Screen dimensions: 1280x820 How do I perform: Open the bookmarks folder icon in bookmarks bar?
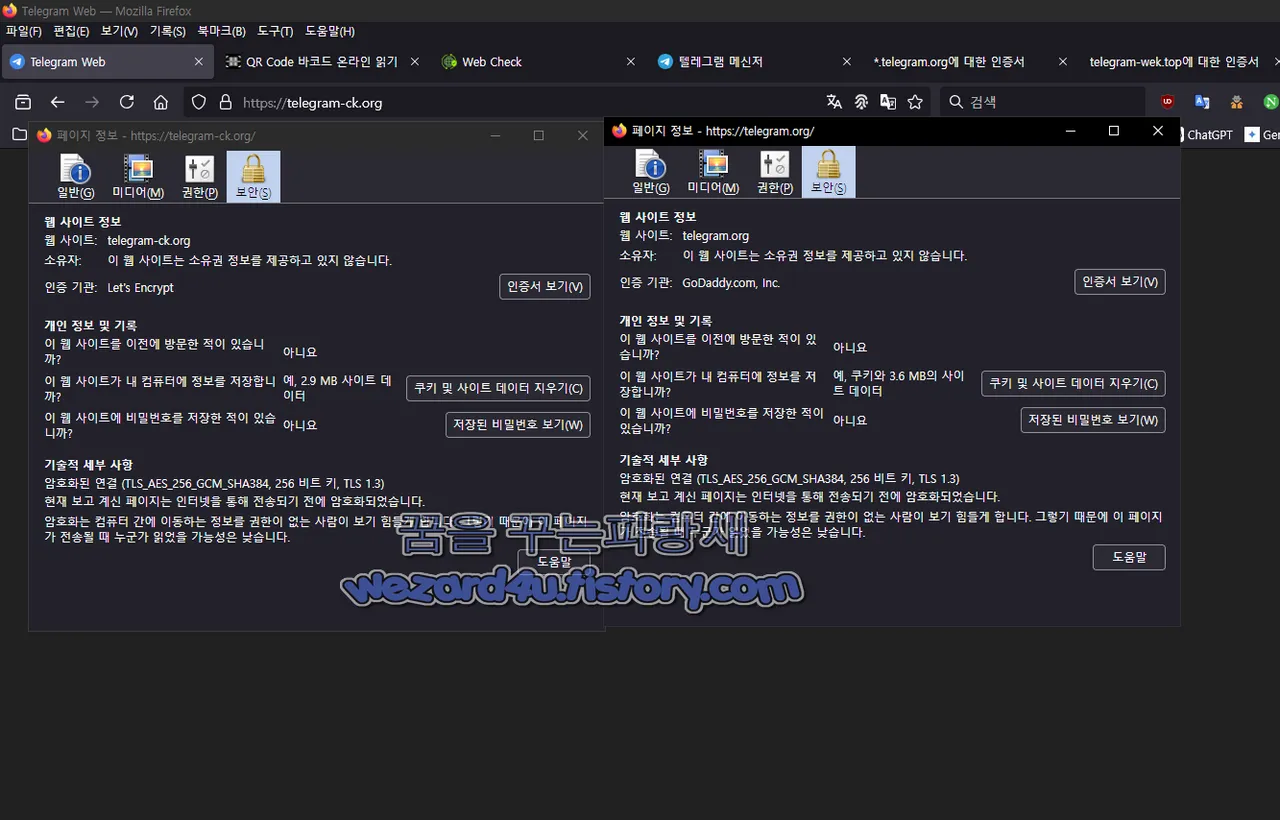[19, 134]
